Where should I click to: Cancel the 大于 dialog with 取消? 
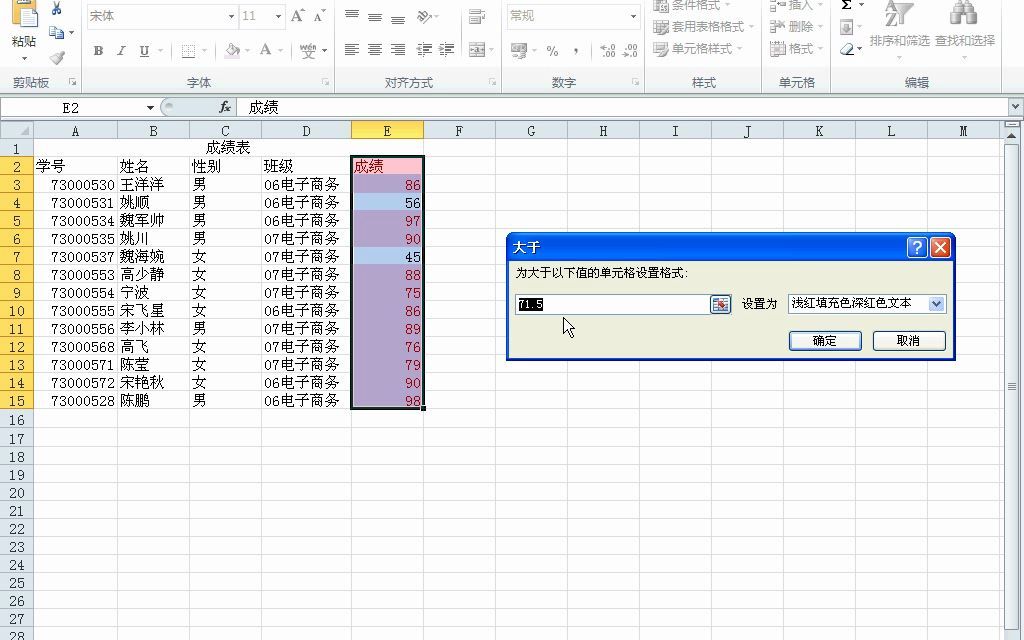coord(908,341)
